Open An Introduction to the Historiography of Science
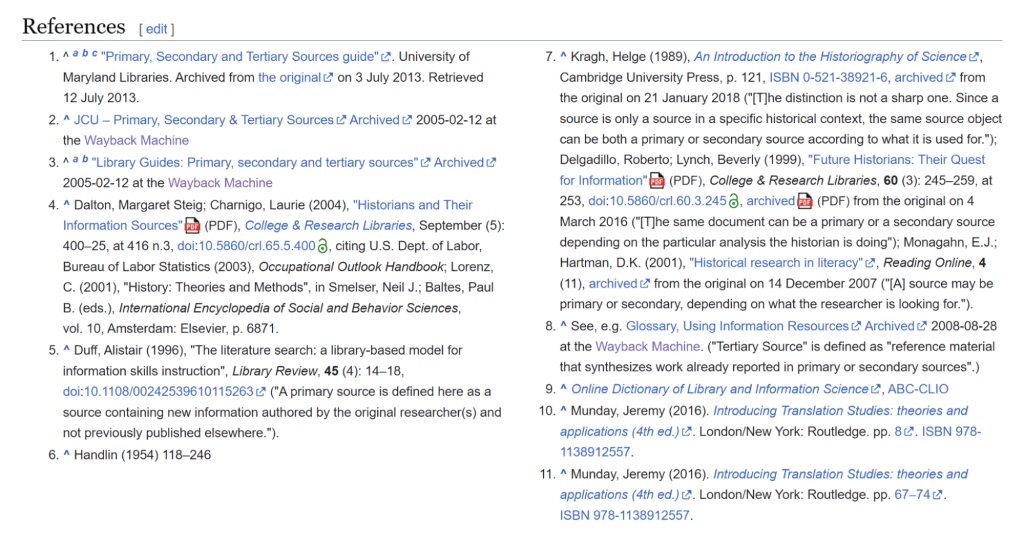The height and width of the screenshot is (545, 1024). click(x=830, y=57)
